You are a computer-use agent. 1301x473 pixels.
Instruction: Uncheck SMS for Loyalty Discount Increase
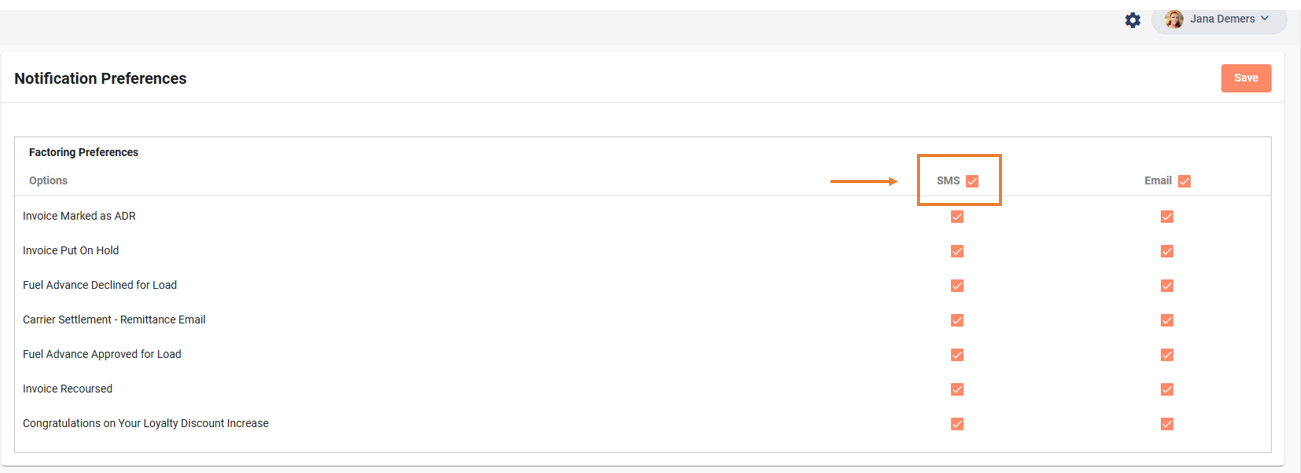click(x=957, y=423)
